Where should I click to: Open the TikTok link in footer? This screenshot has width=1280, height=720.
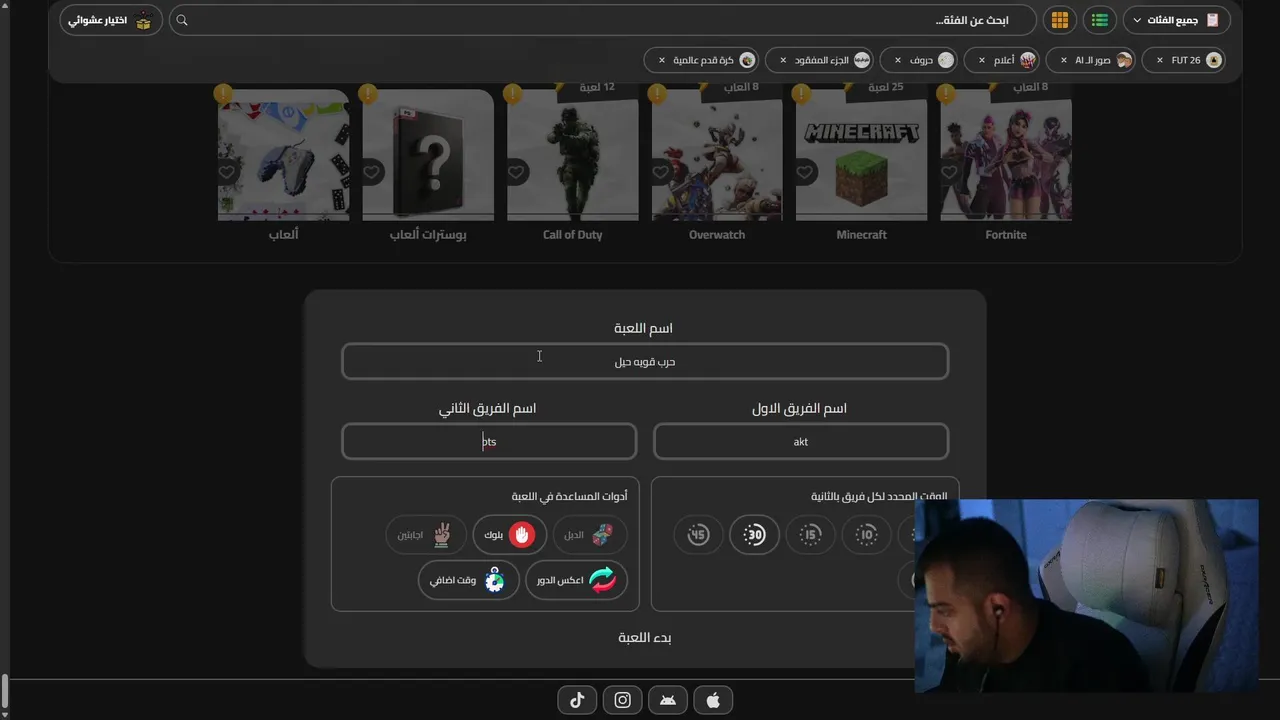tap(577, 700)
